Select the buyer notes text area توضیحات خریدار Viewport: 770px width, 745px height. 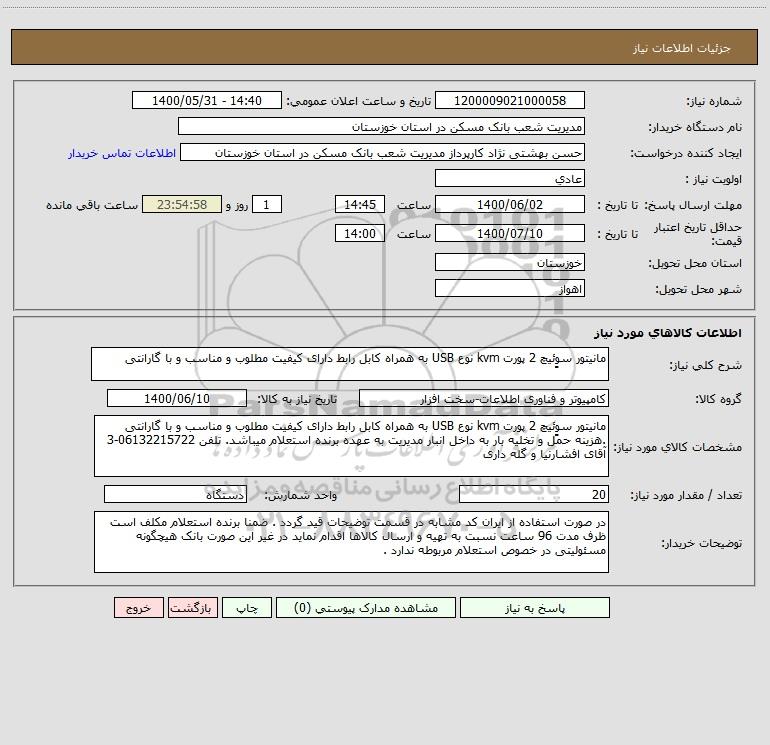(351, 542)
